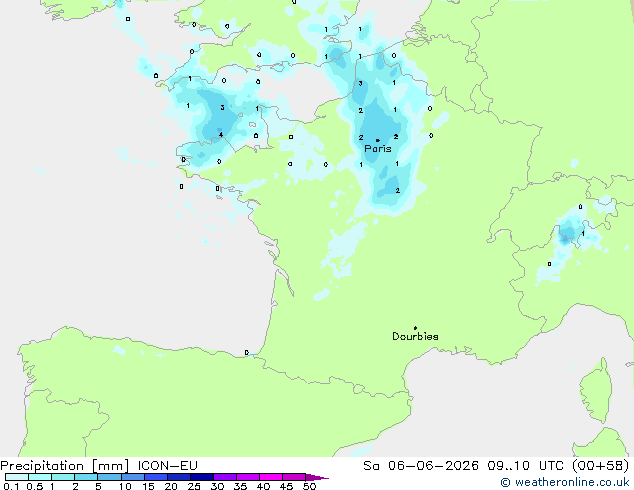Pick the 10 to 15 mm legend swatch
The height and width of the screenshot is (490, 634).
click(x=133, y=477)
